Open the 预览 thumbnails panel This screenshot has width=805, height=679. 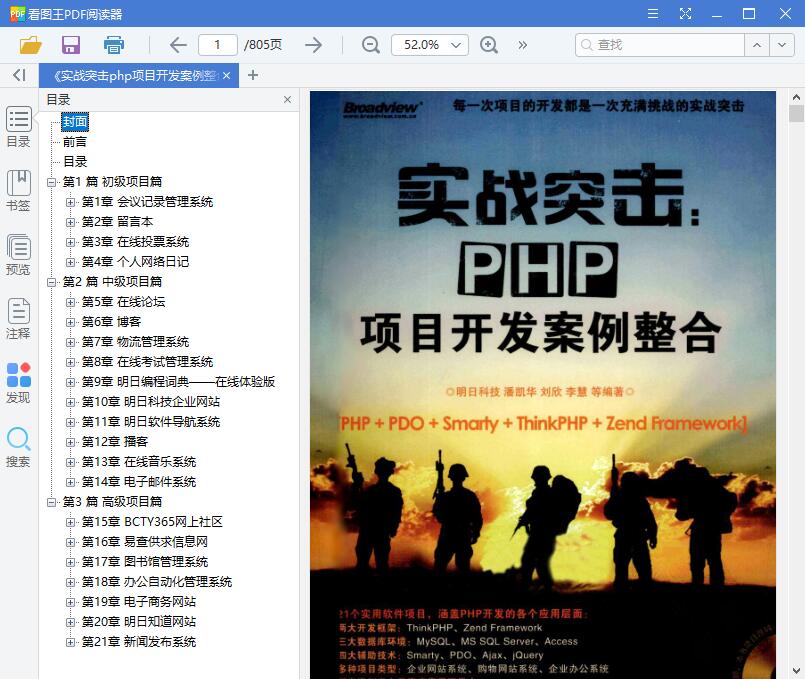click(x=18, y=255)
